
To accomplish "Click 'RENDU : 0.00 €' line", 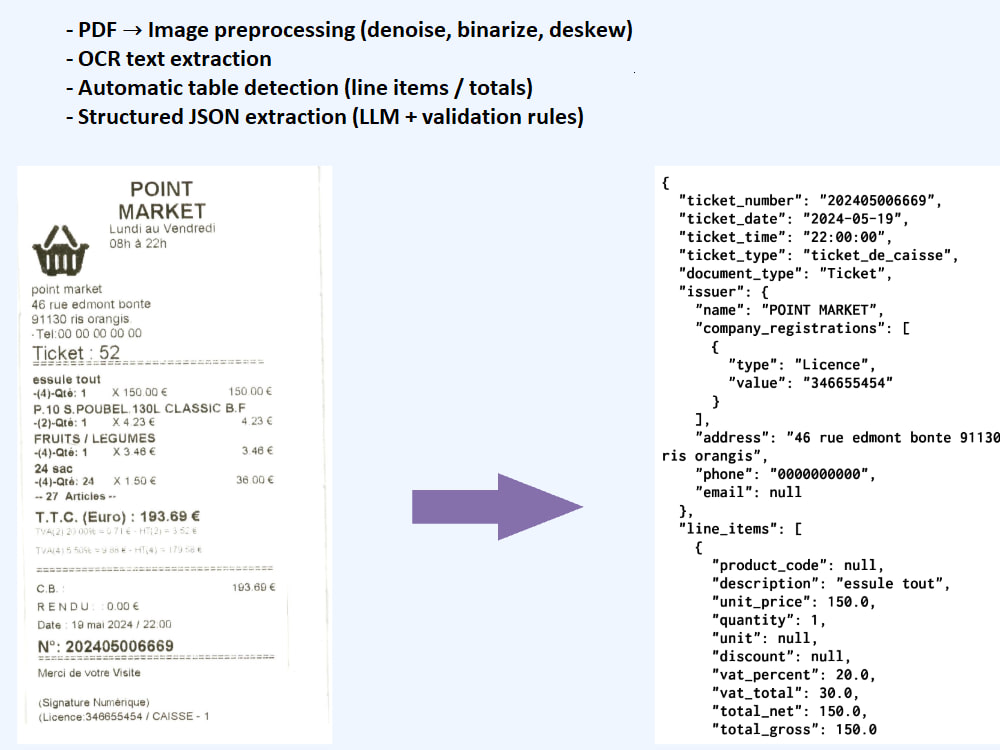I will pyautogui.click(x=88, y=607).
